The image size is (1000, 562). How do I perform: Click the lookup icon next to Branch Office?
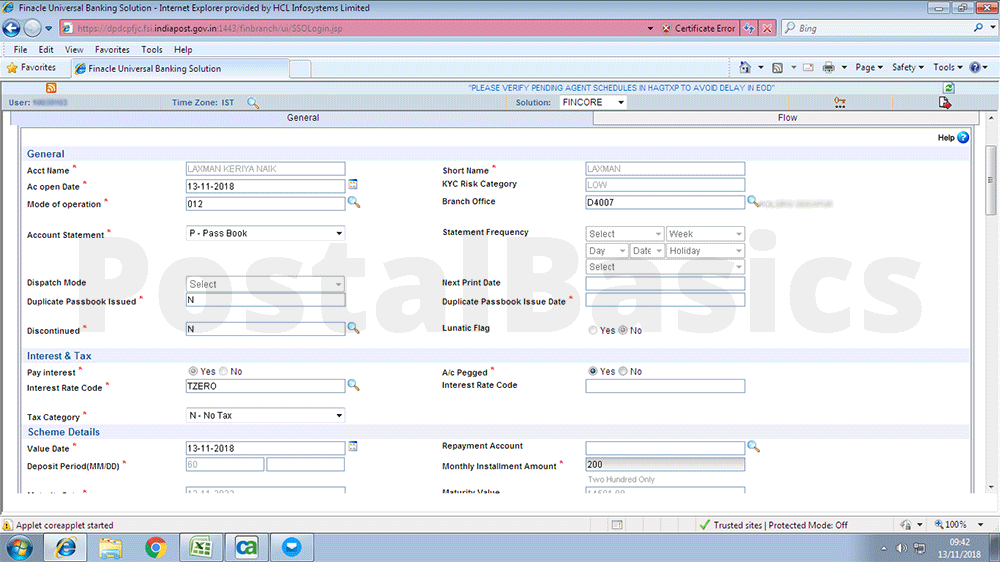pyautogui.click(x=753, y=201)
